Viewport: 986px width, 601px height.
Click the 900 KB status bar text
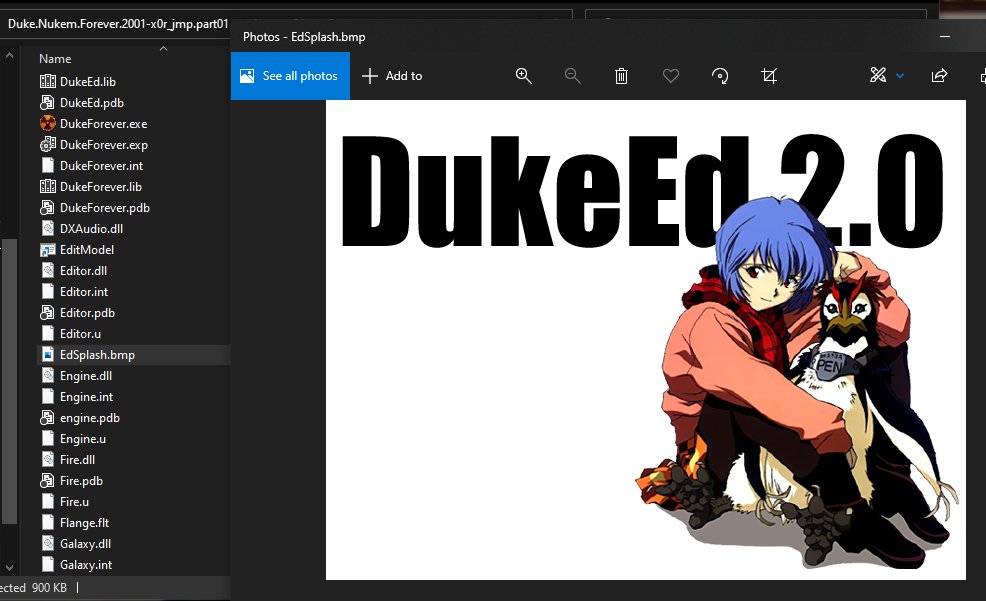click(x=49, y=588)
